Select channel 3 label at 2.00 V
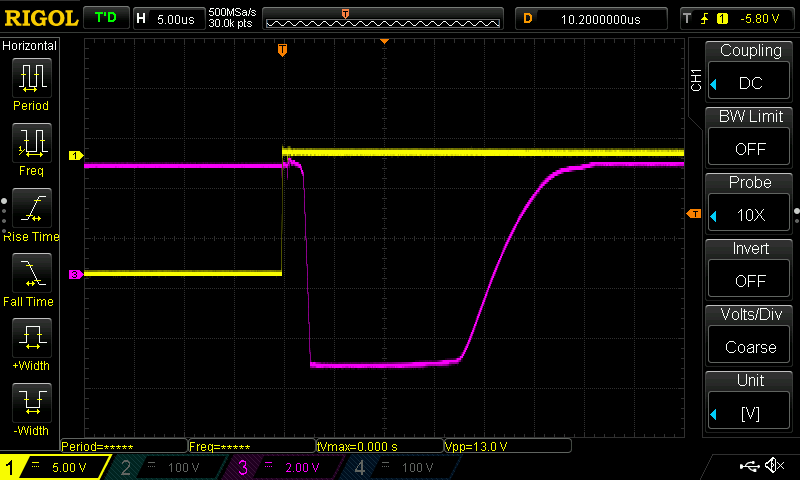Image resolution: width=800 pixels, height=480 pixels. (284, 467)
